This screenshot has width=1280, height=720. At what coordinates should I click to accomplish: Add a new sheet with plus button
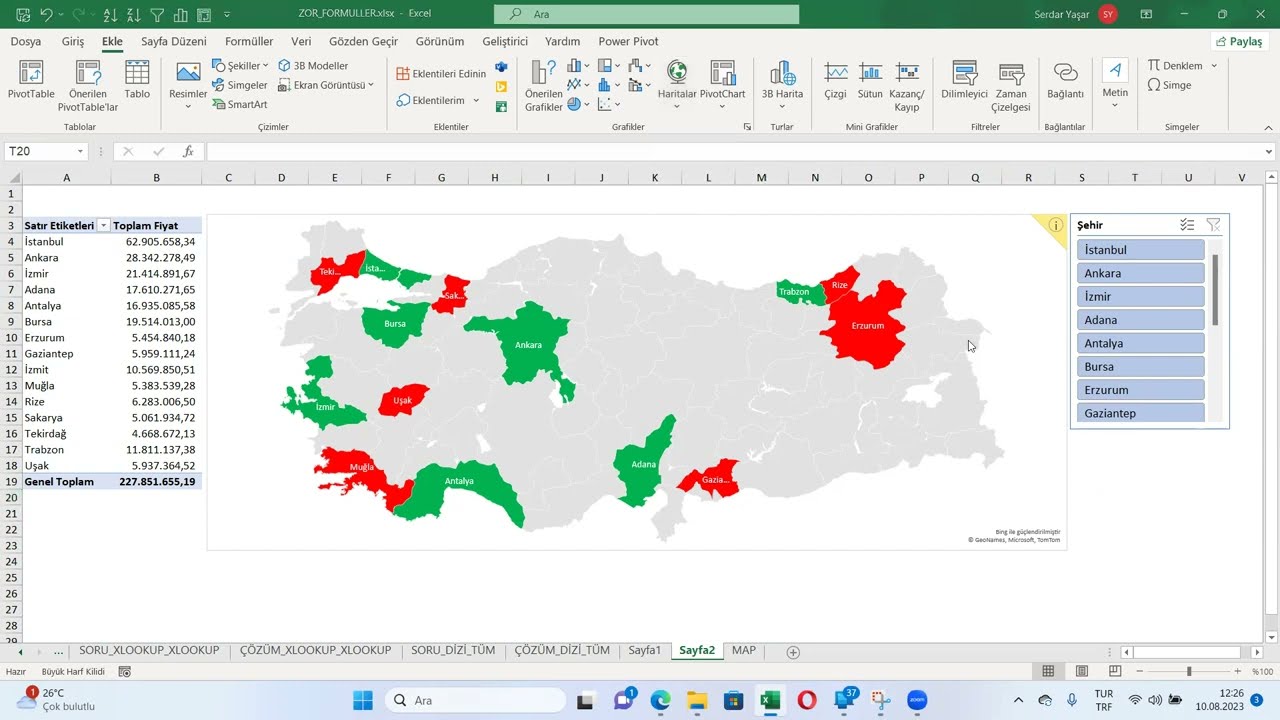(x=793, y=652)
